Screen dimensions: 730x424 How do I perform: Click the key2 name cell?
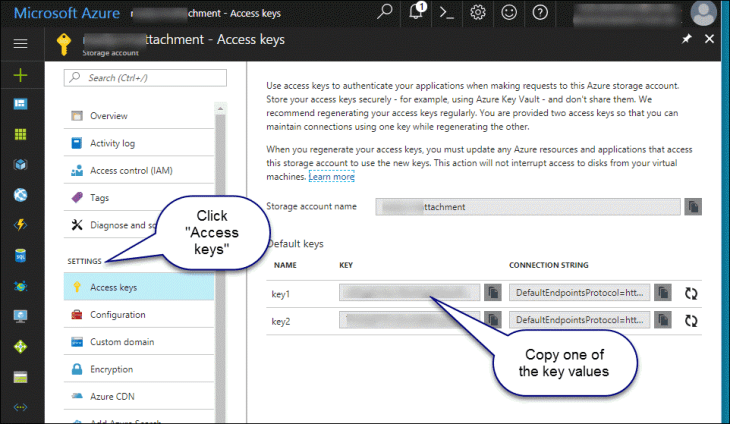[x=281, y=322]
